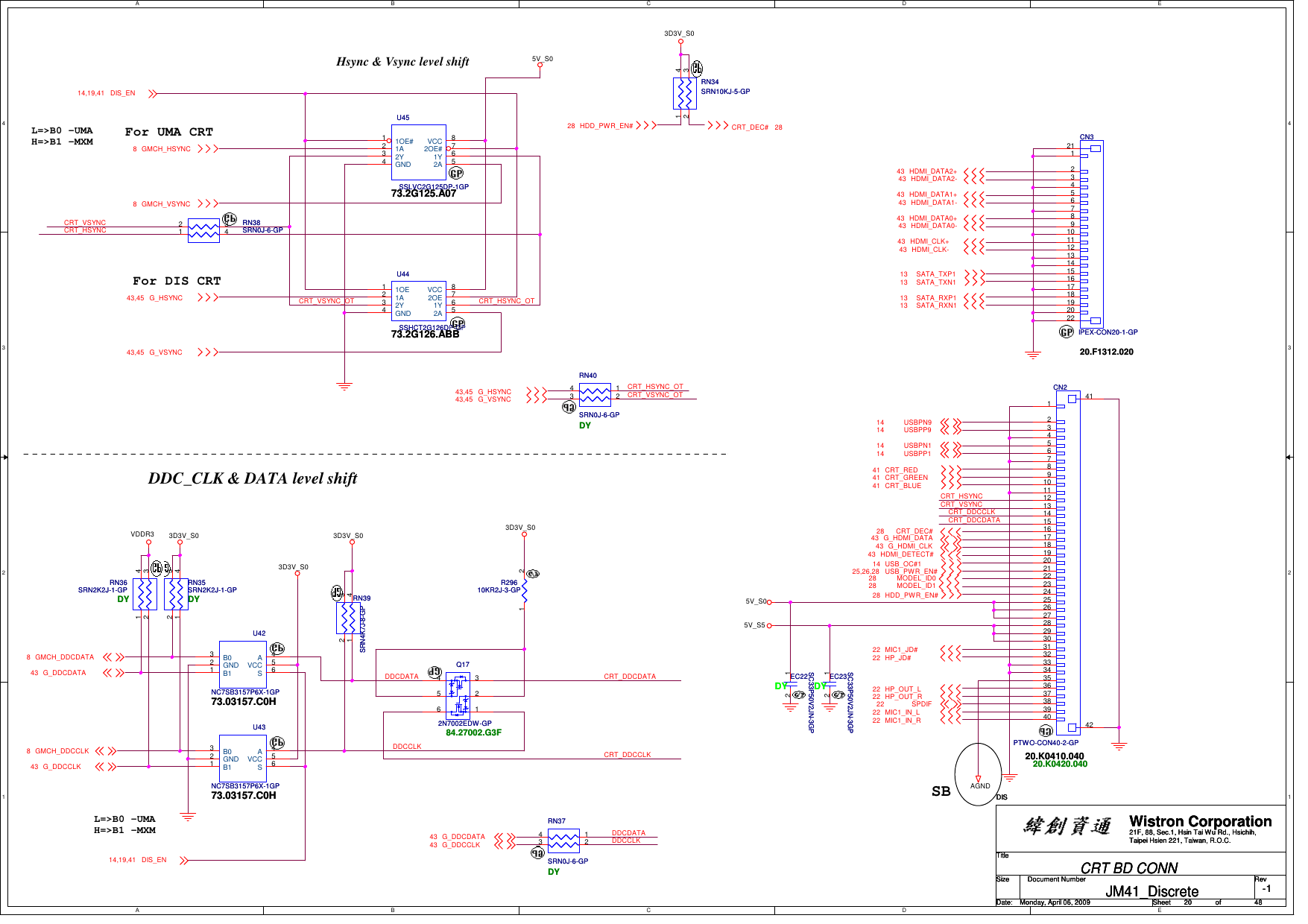The image size is (1308, 924).
Task: Click the 5V_S5 power port near EC23
Action: point(769,626)
